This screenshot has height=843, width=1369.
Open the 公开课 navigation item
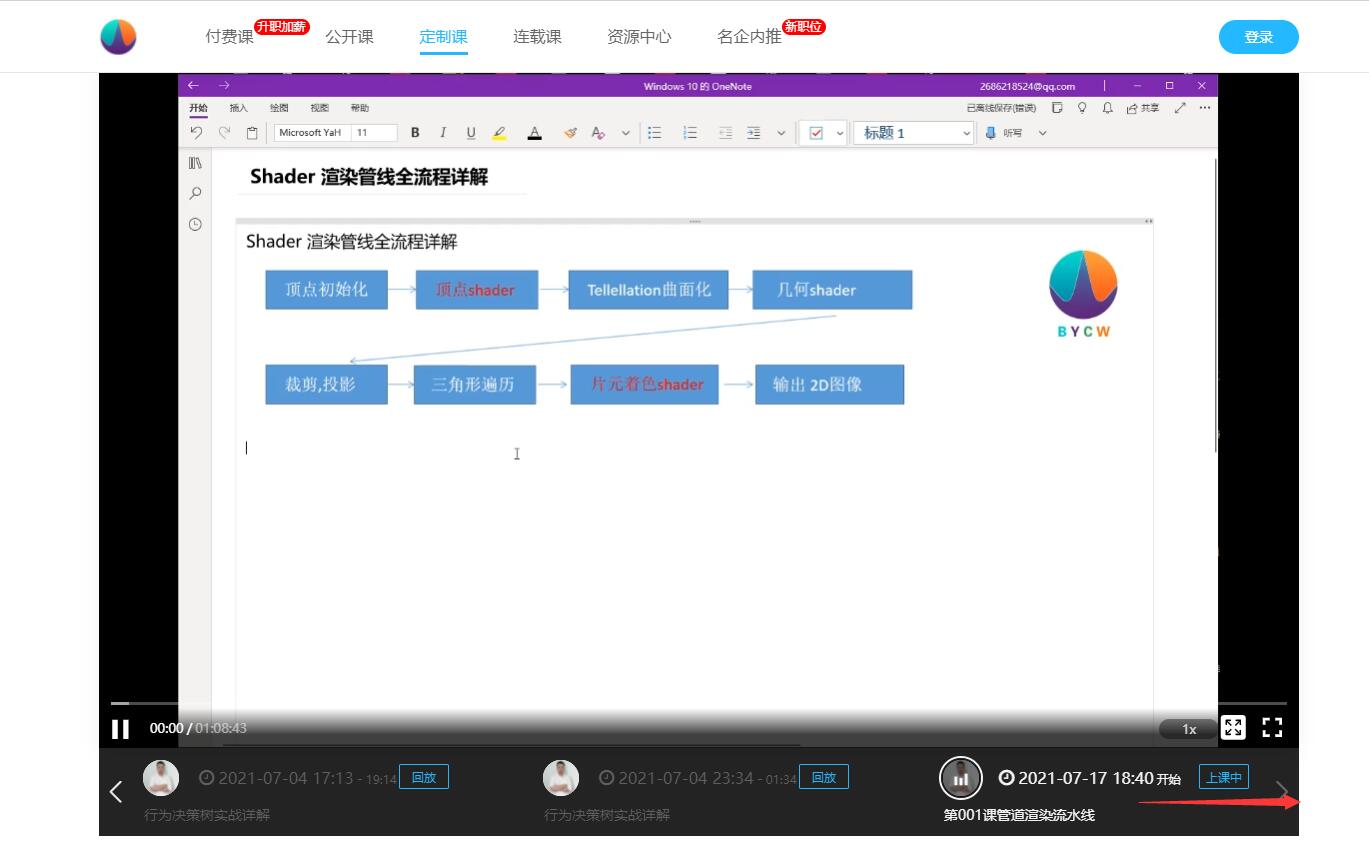click(349, 37)
